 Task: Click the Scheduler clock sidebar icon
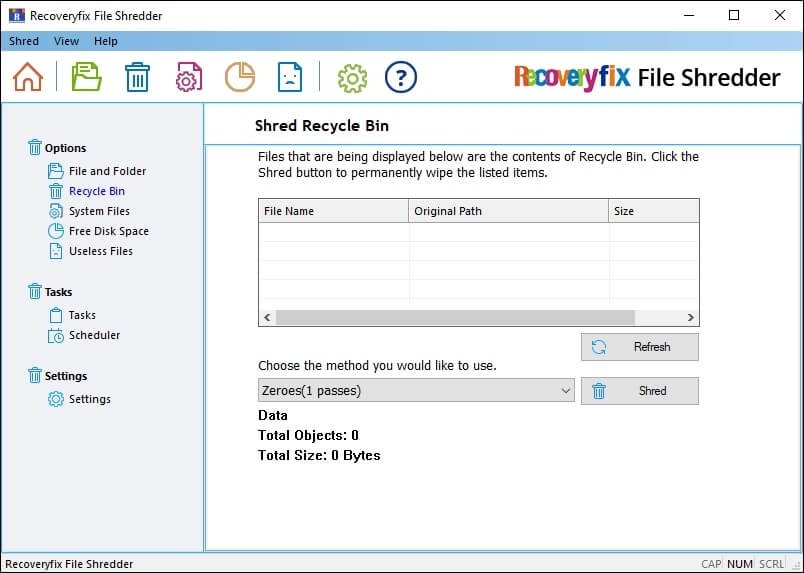(x=55, y=335)
